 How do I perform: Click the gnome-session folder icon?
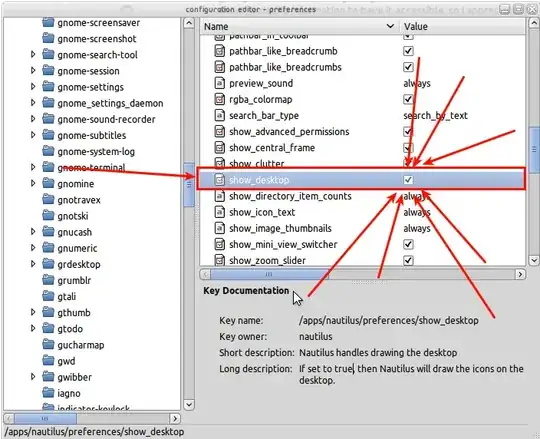coord(48,71)
